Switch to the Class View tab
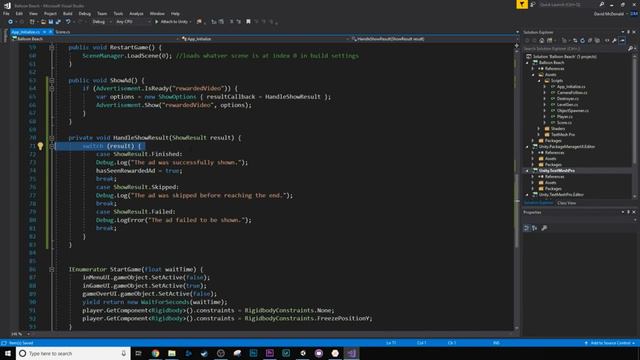Viewport: 640px width, 360px height. coord(567,203)
